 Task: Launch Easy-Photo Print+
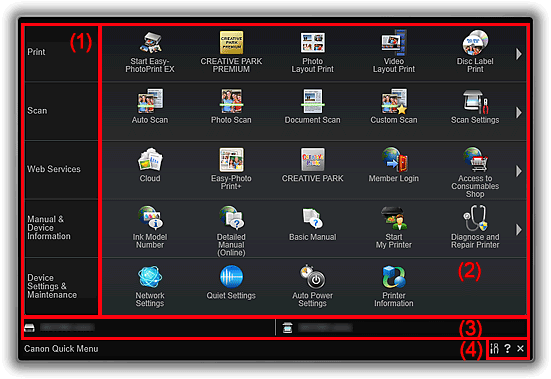(x=231, y=169)
